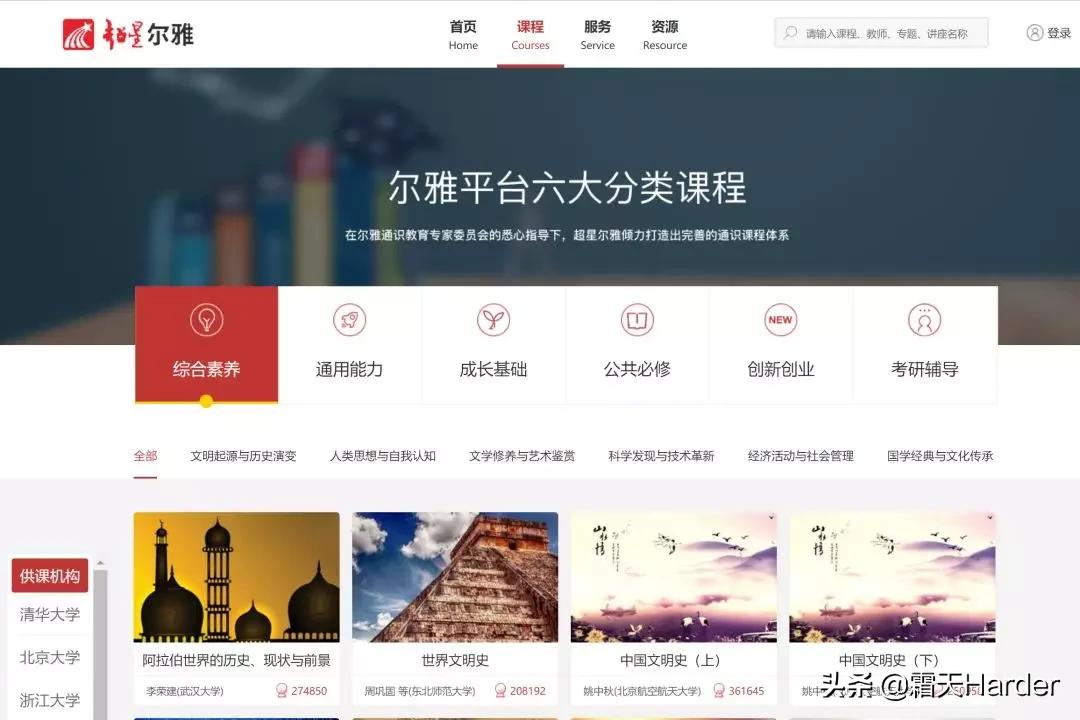The image size is (1080, 720).
Task: Expand the 供课机构 institution panel
Action: click(49, 574)
